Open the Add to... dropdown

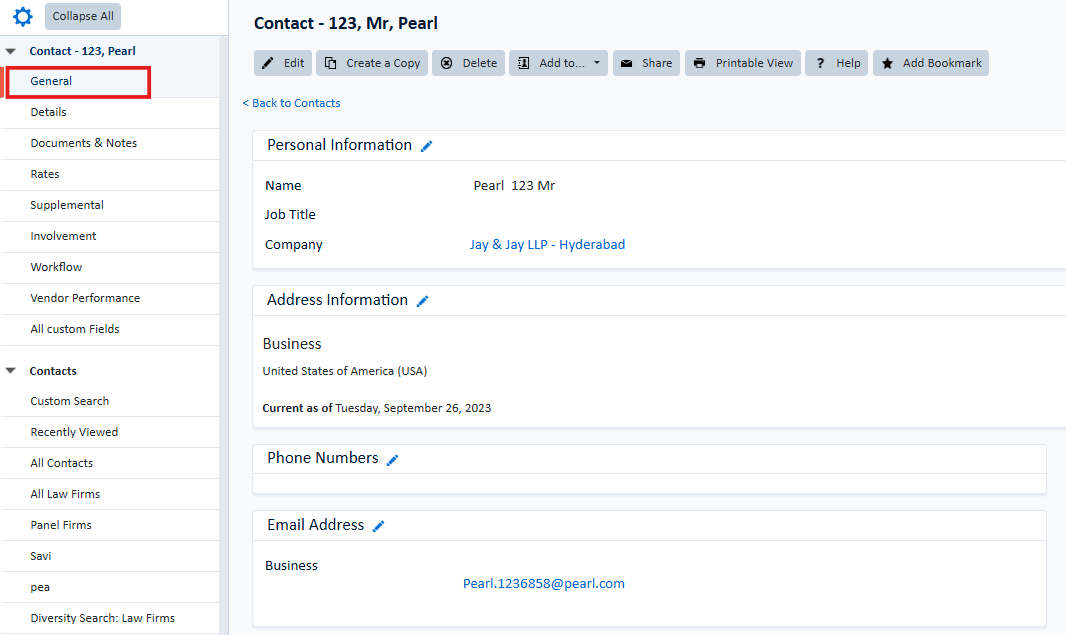pos(559,63)
